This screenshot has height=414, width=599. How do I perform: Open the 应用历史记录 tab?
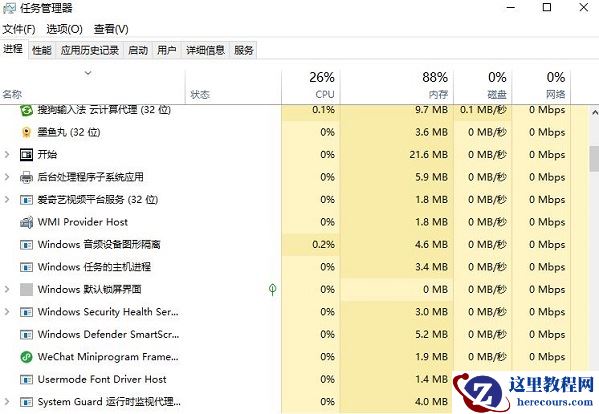pos(90,50)
